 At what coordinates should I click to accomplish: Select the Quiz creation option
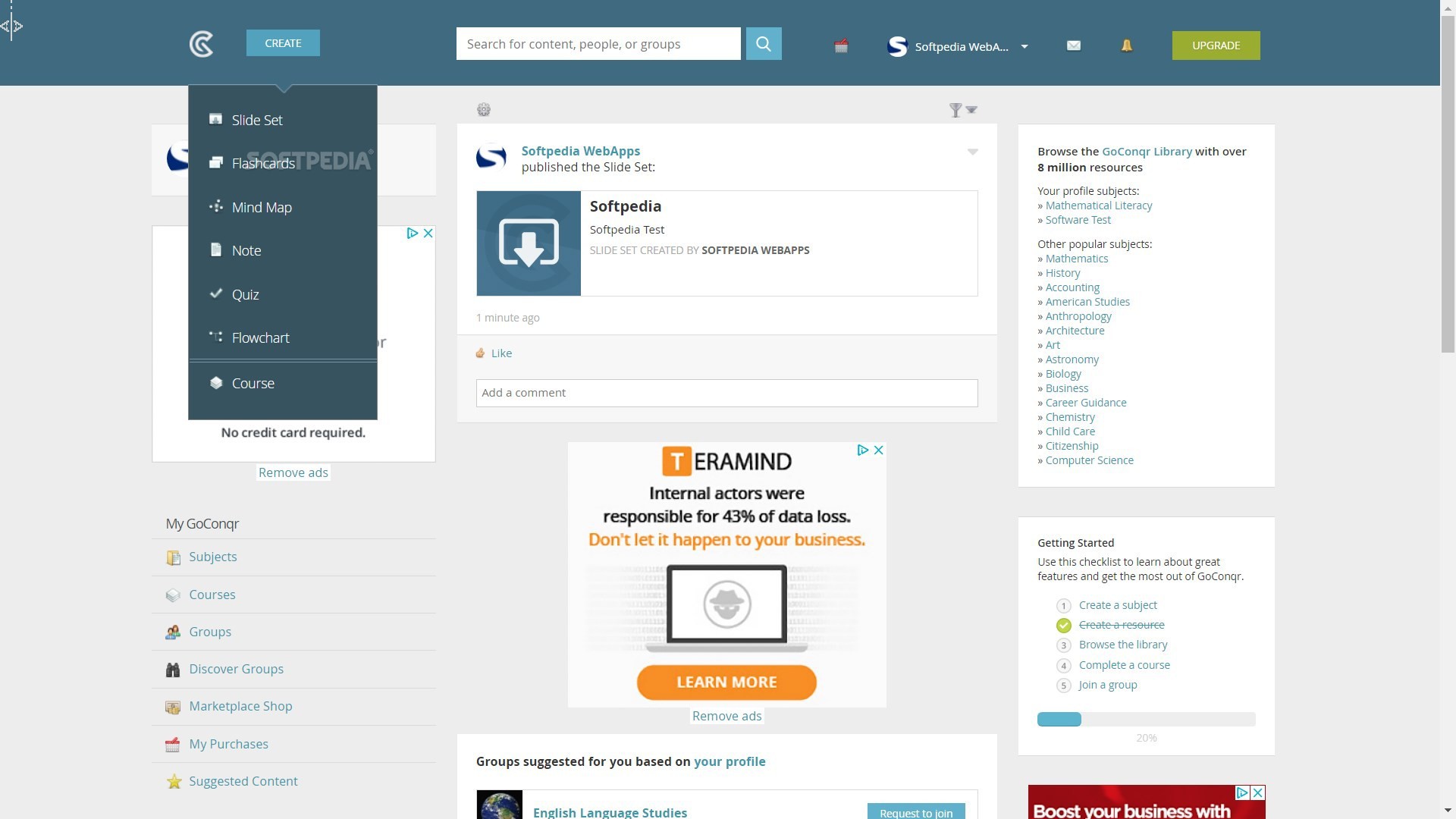(245, 294)
